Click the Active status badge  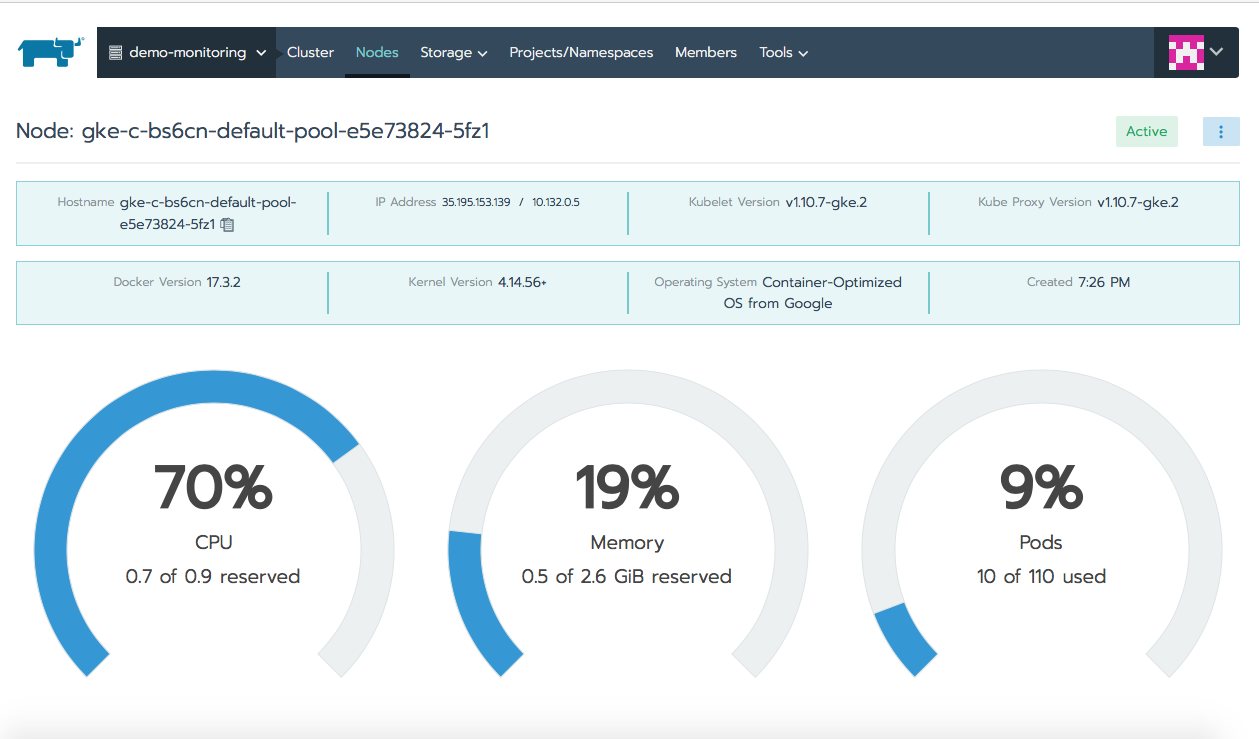[1147, 131]
